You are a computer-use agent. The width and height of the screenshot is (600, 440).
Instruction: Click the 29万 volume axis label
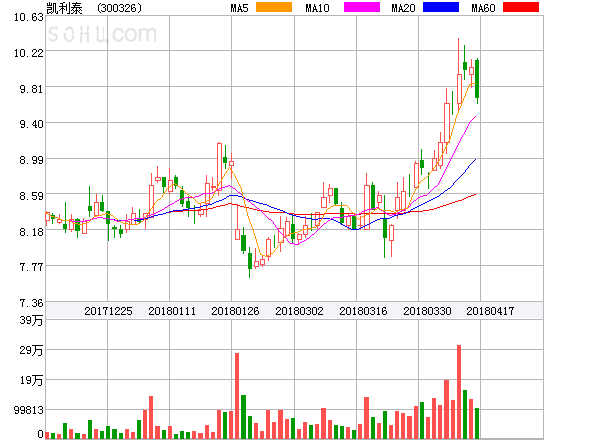[x=31, y=350]
